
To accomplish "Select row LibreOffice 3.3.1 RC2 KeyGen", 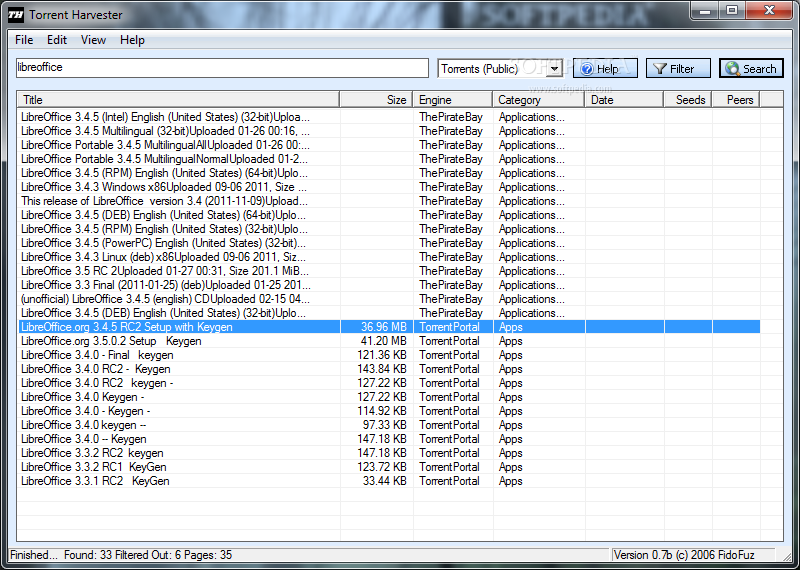I will [x=389, y=481].
